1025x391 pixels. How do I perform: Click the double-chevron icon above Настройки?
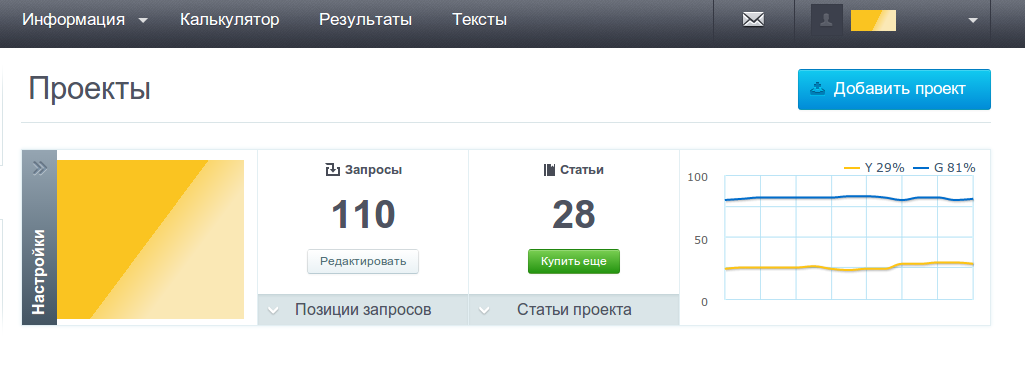click(x=39, y=168)
